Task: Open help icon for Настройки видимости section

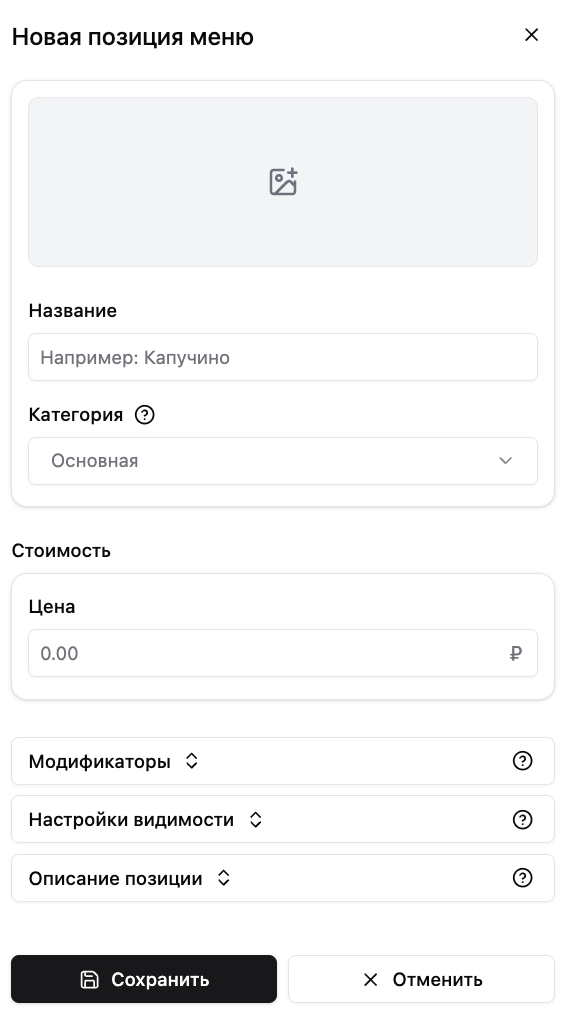Action: (522, 819)
